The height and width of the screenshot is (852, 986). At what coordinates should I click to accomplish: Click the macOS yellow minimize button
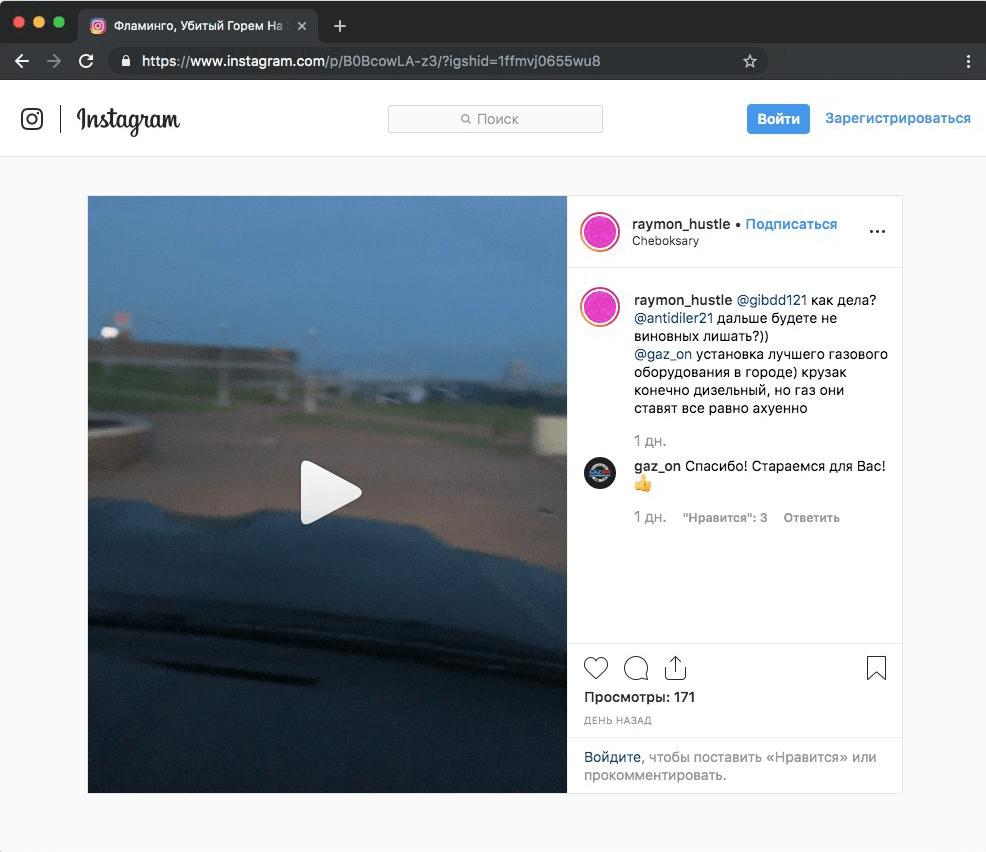[39, 23]
